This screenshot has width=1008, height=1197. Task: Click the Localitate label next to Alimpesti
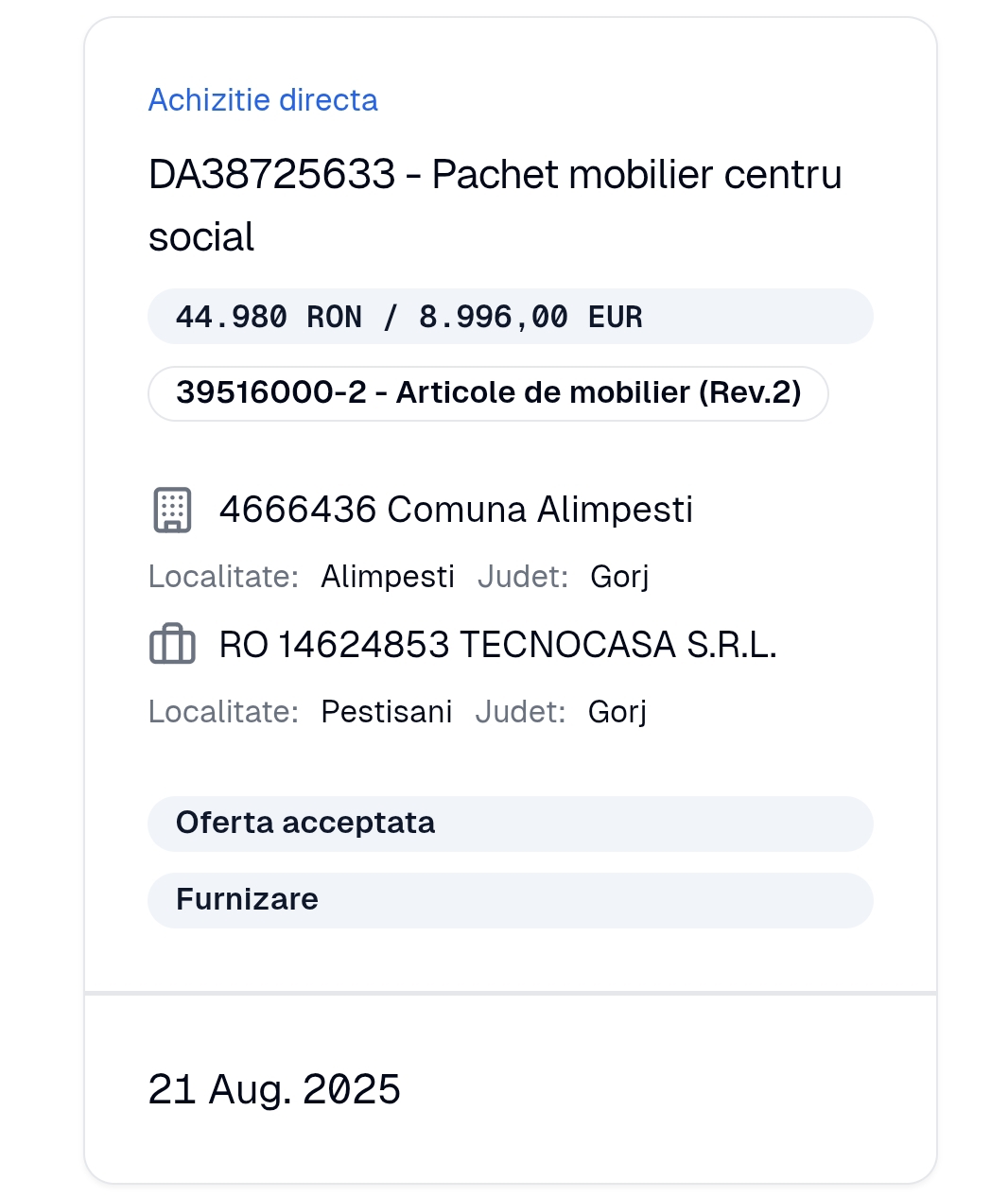point(223,577)
